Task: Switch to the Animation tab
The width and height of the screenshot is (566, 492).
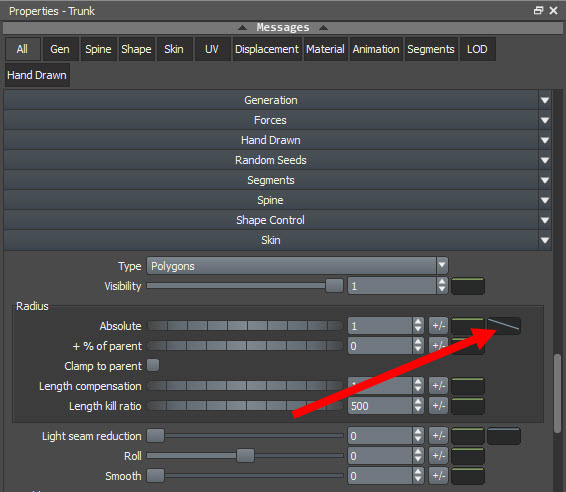Action: [376, 49]
